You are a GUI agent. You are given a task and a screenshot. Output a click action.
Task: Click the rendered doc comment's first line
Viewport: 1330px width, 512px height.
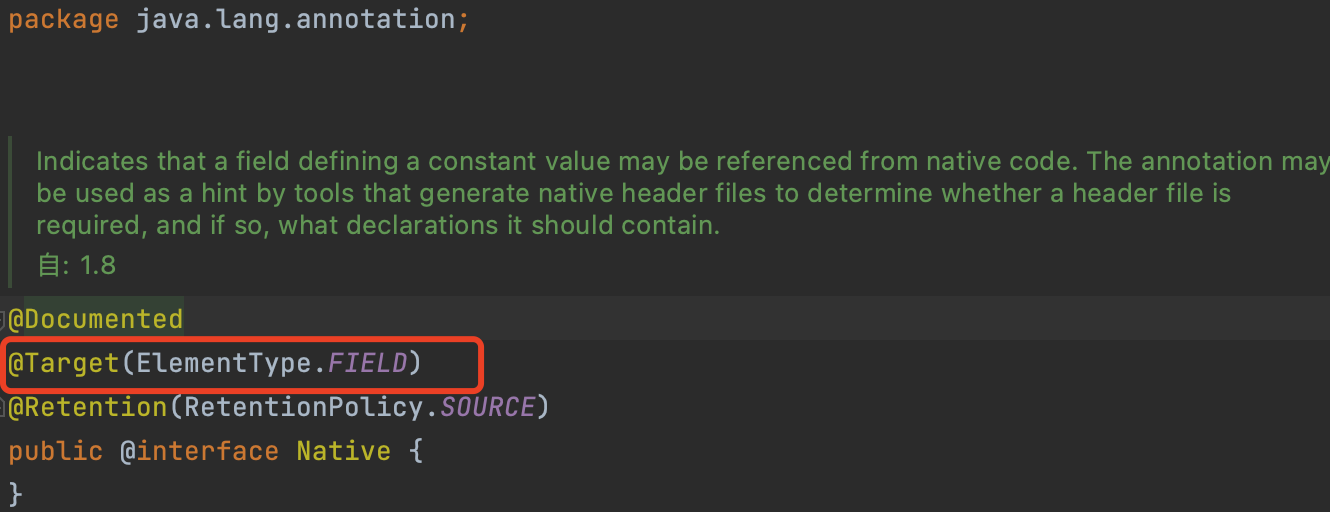(x=683, y=161)
